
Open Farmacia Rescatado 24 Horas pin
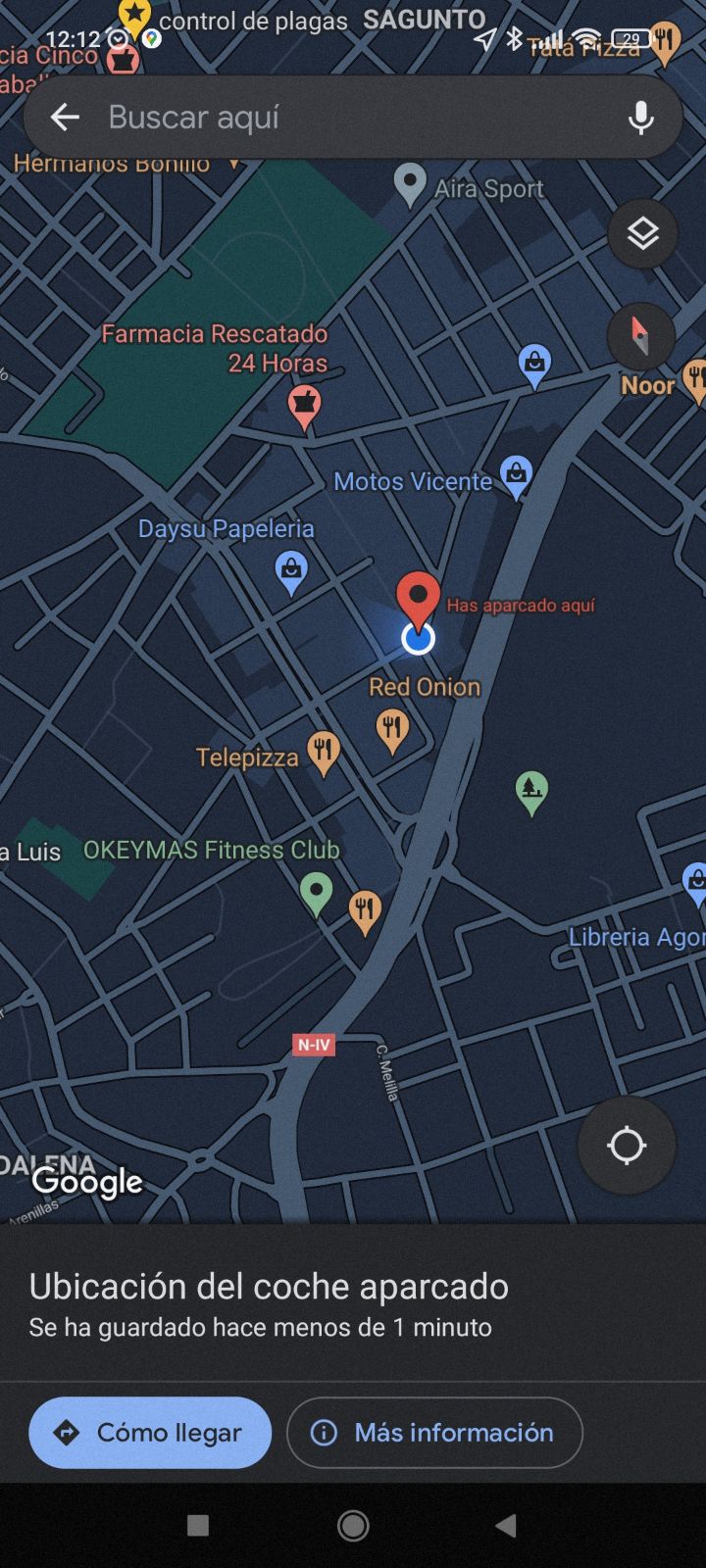304,407
